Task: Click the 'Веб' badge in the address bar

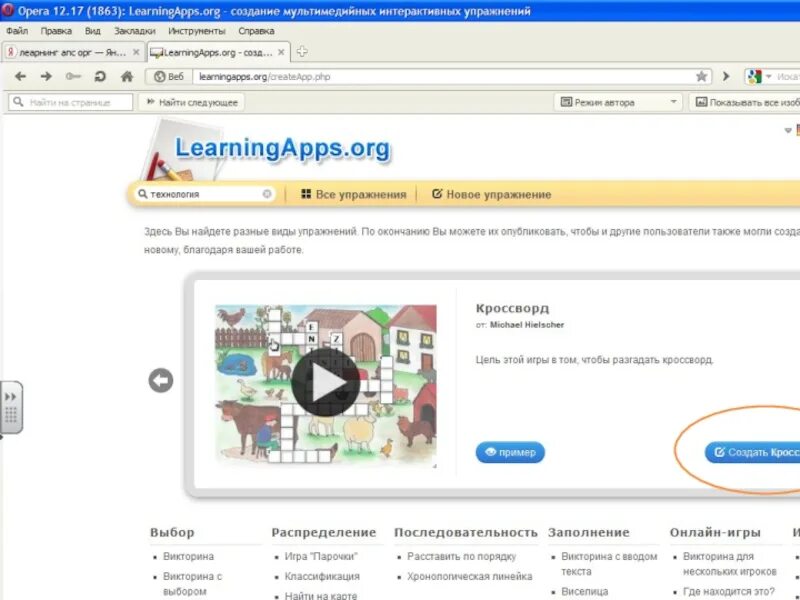Action: pyautogui.click(x=169, y=77)
